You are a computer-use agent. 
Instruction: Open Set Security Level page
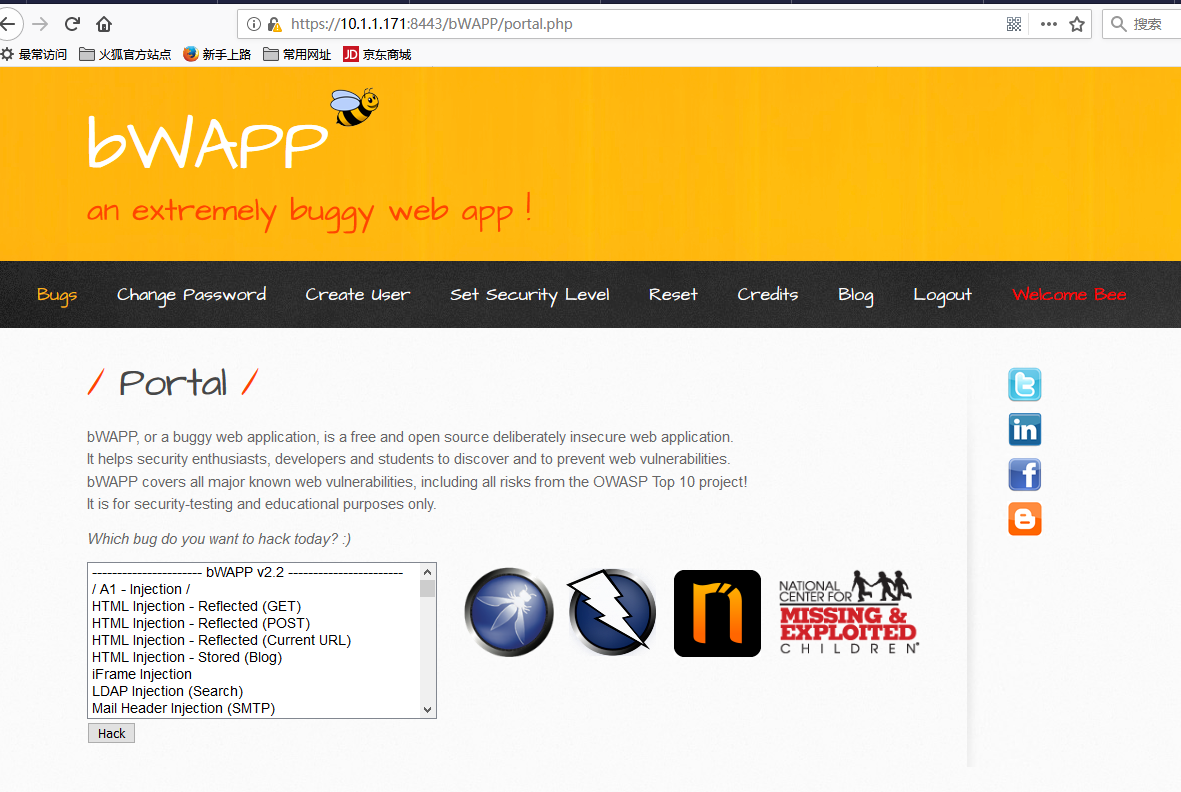tap(529, 295)
